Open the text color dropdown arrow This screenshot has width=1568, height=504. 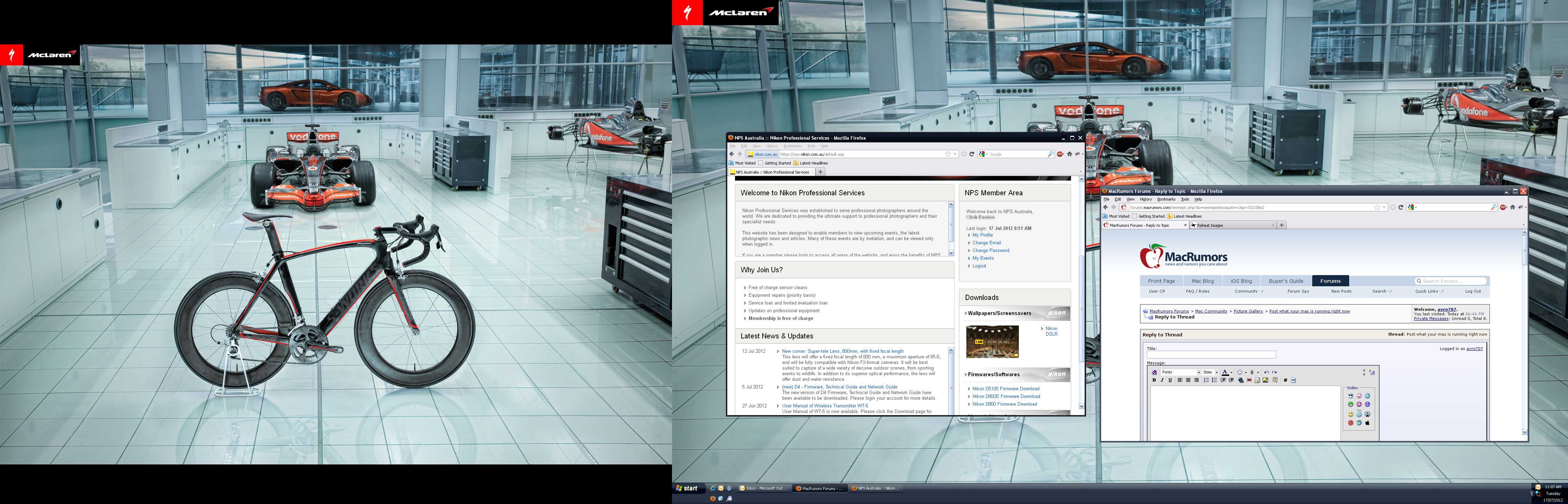tap(1231, 372)
